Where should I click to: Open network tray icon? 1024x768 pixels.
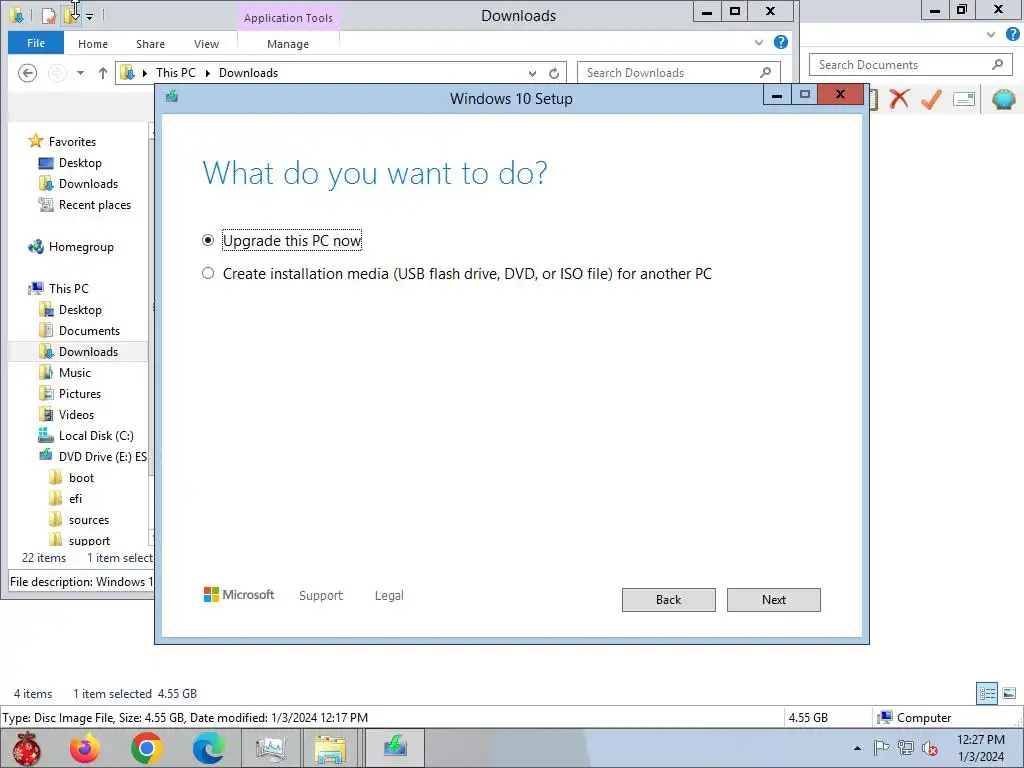click(x=906, y=748)
